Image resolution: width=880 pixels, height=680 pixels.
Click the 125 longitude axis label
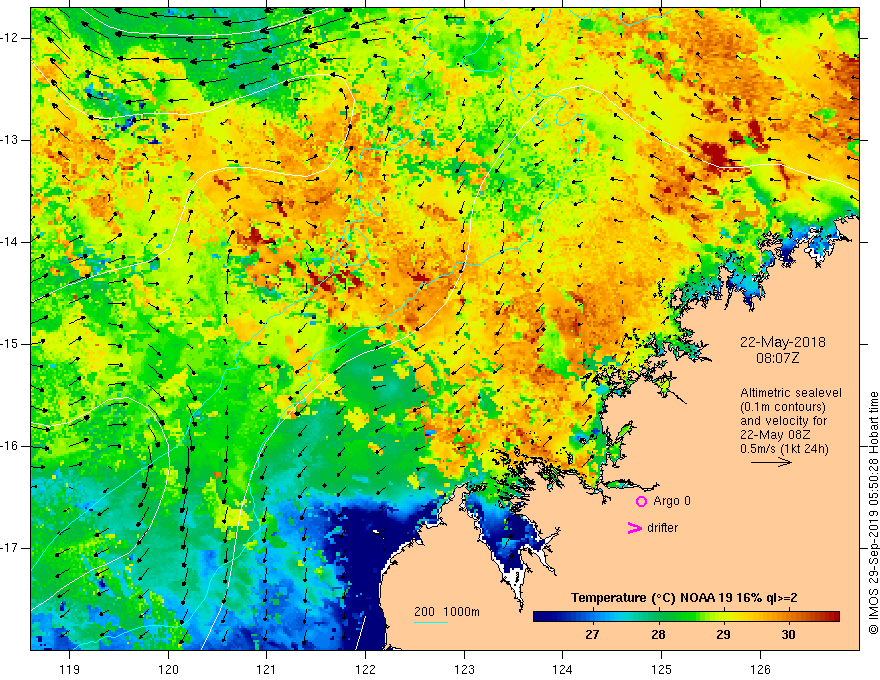coord(662,669)
